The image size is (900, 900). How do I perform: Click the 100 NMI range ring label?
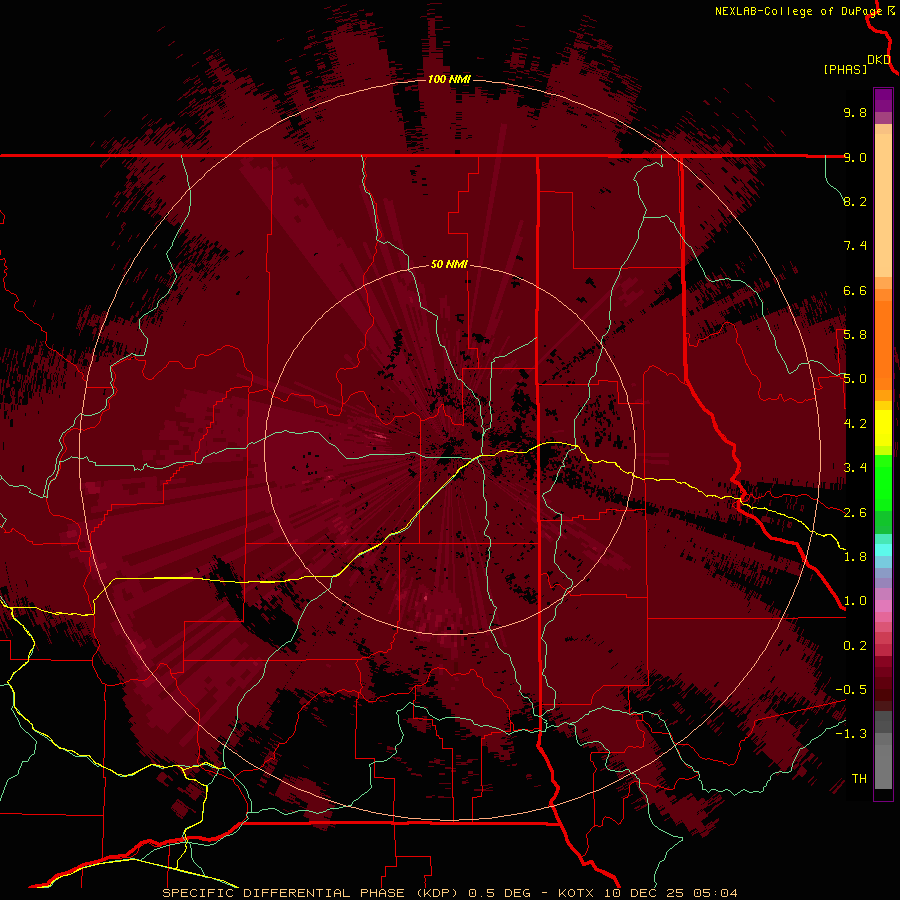[x=449, y=79]
